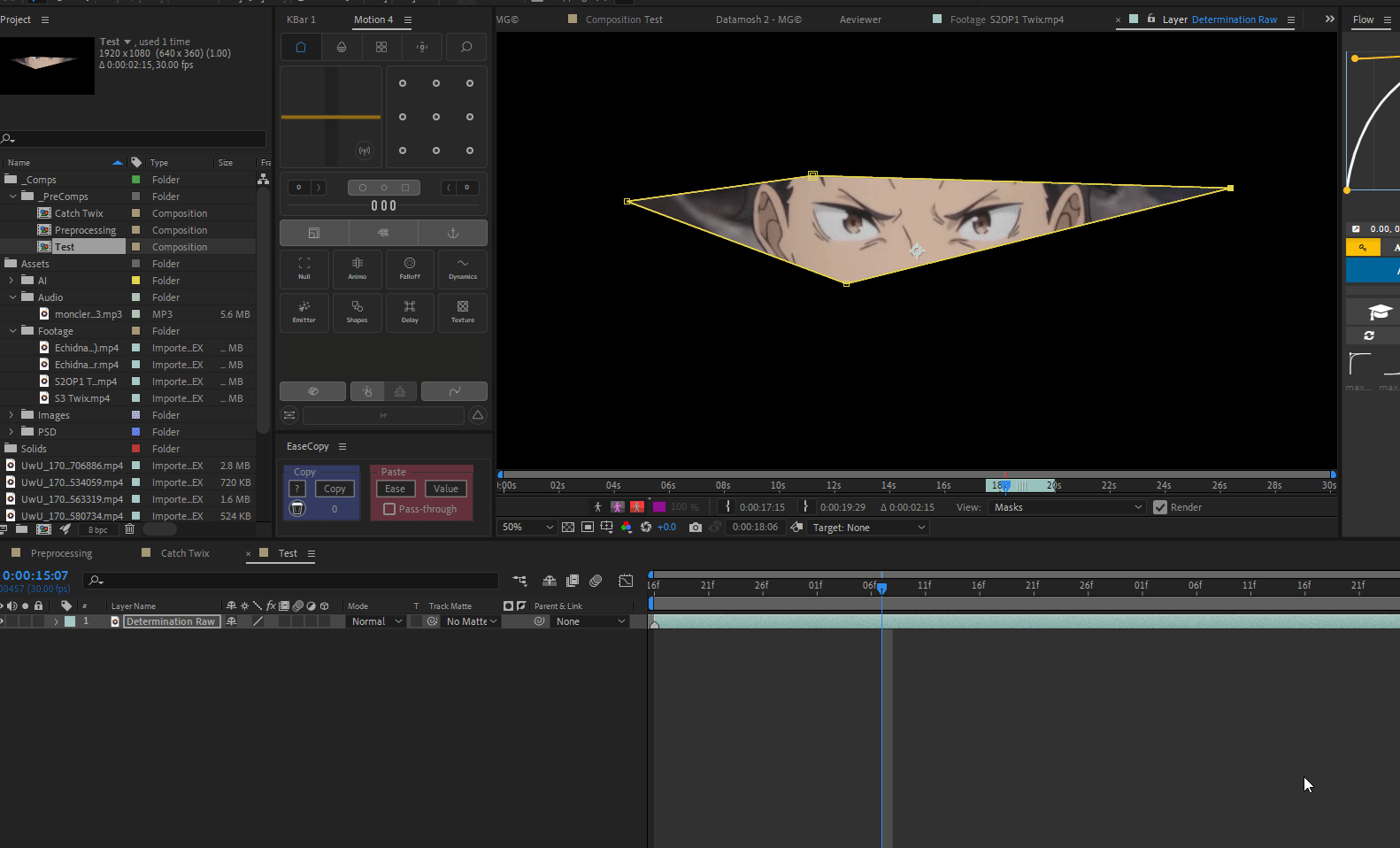The height and width of the screenshot is (848, 1400).
Task: Take a snapshot with the camera icon
Action: (696, 528)
